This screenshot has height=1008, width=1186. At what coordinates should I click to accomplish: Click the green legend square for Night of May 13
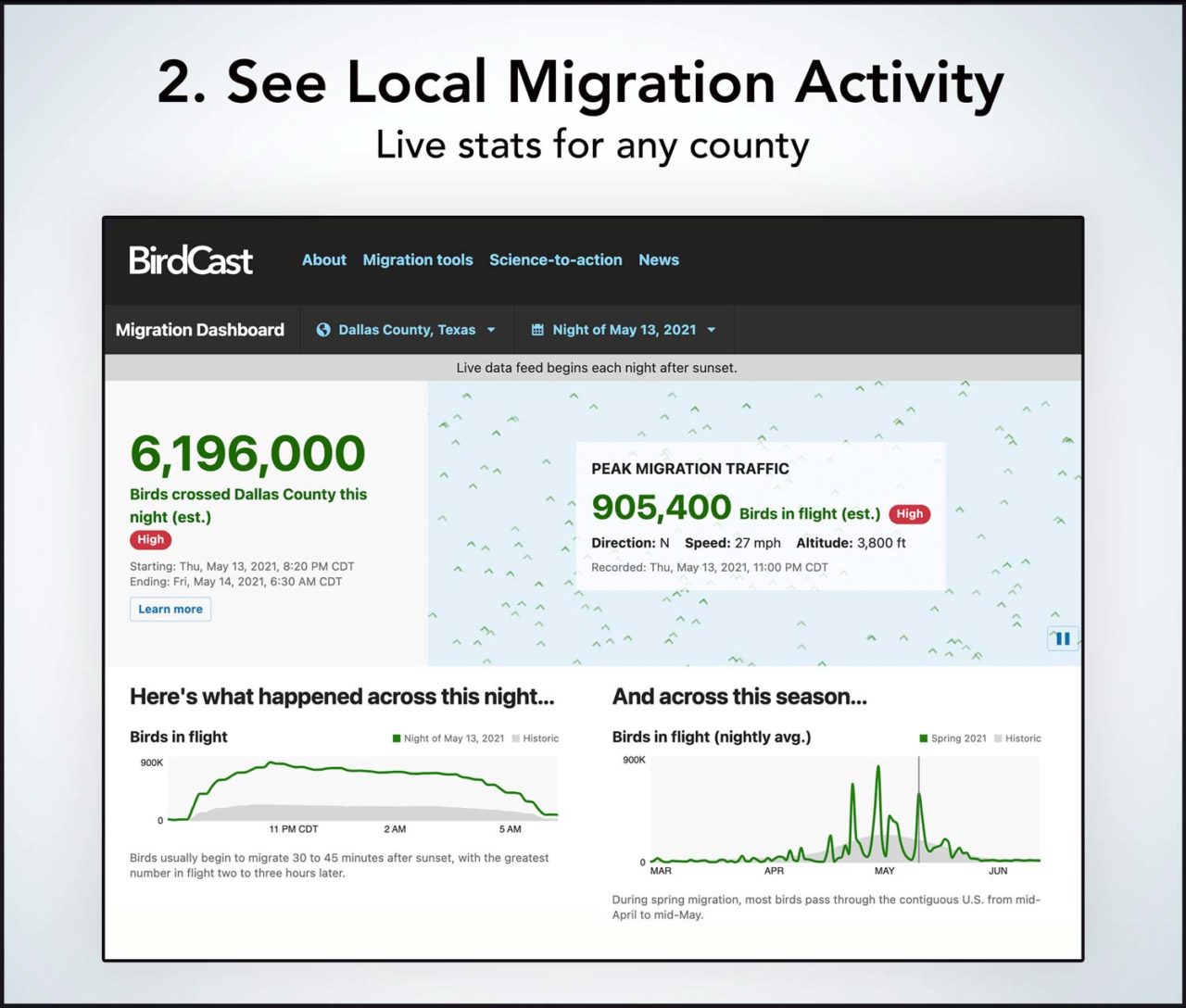[x=396, y=738]
